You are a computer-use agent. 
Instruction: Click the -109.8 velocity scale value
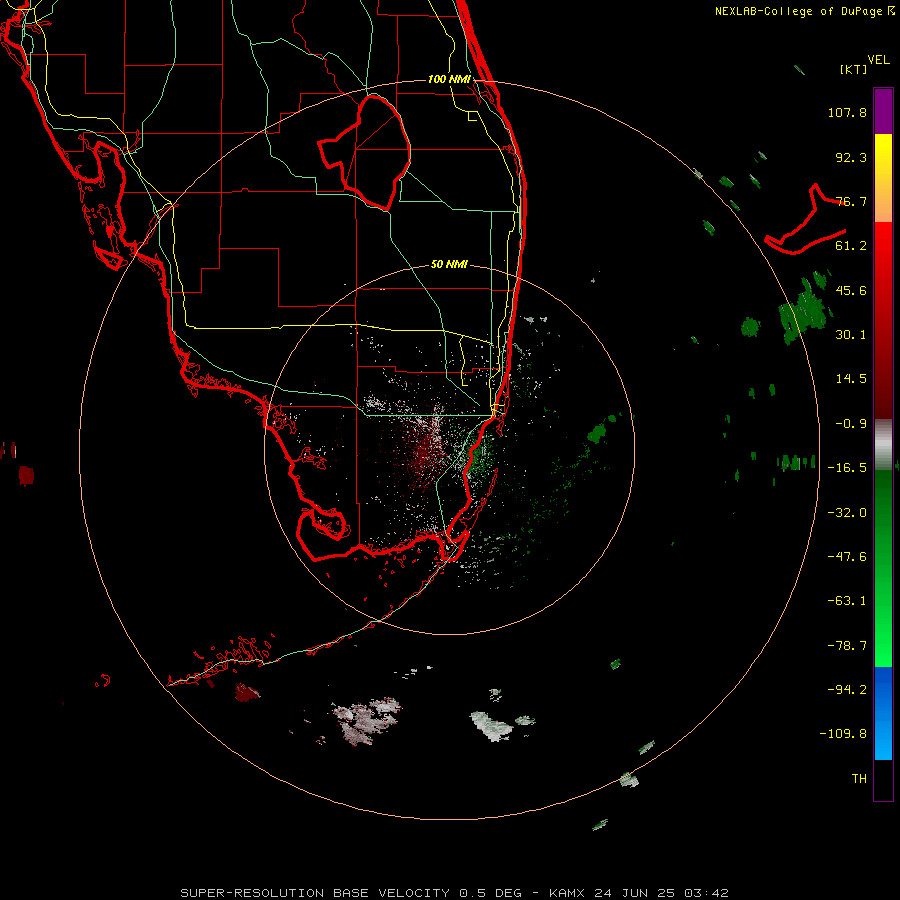point(843,734)
